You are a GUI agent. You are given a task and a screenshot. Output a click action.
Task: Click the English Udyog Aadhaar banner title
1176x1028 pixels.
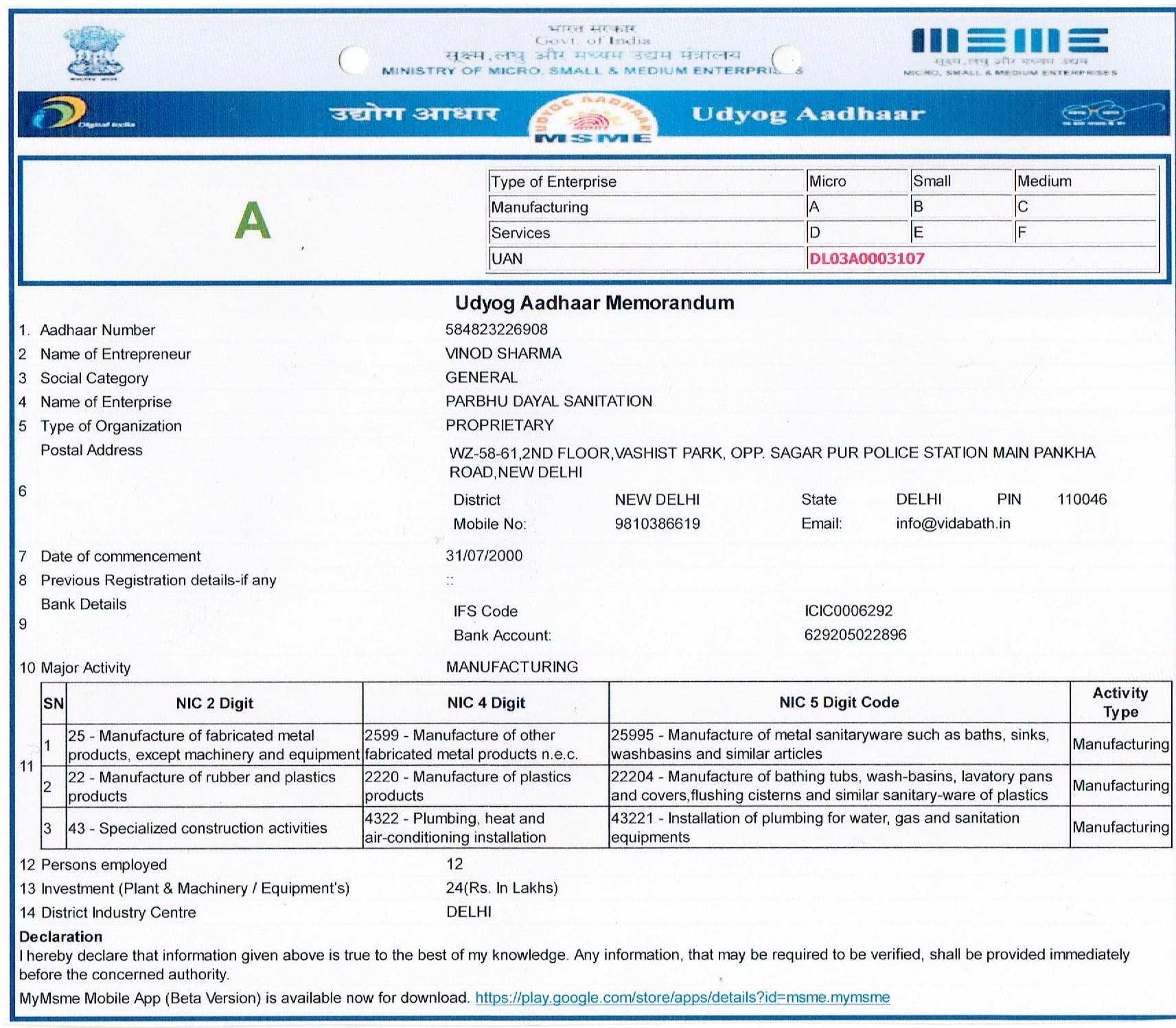pos(808,114)
